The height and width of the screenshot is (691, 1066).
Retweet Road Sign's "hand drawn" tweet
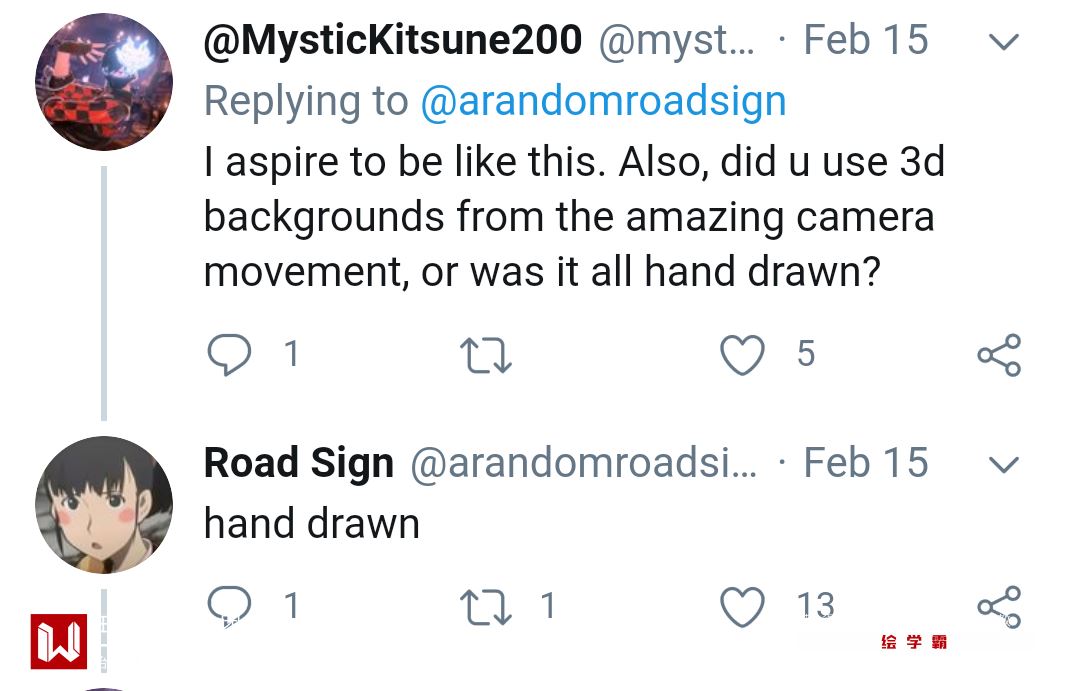[x=485, y=606]
